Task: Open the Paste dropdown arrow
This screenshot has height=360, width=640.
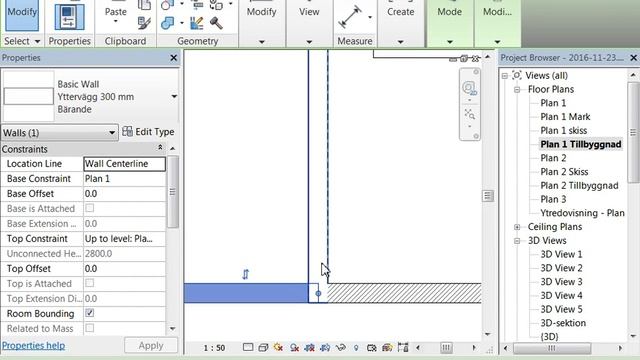Action: [116, 21]
